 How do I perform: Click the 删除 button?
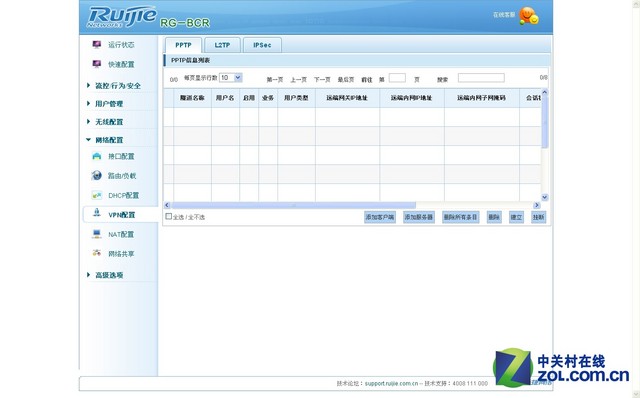(x=494, y=217)
